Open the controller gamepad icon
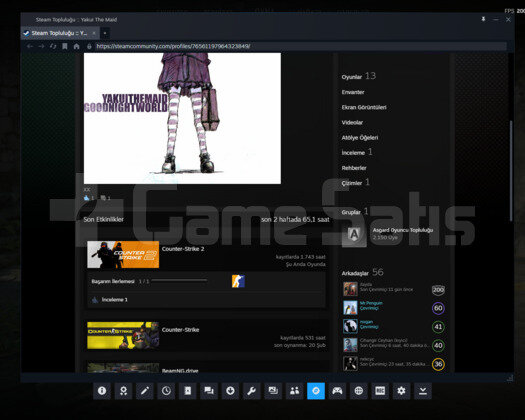The height and width of the screenshot is (420, 525). [x=337, y=391]
